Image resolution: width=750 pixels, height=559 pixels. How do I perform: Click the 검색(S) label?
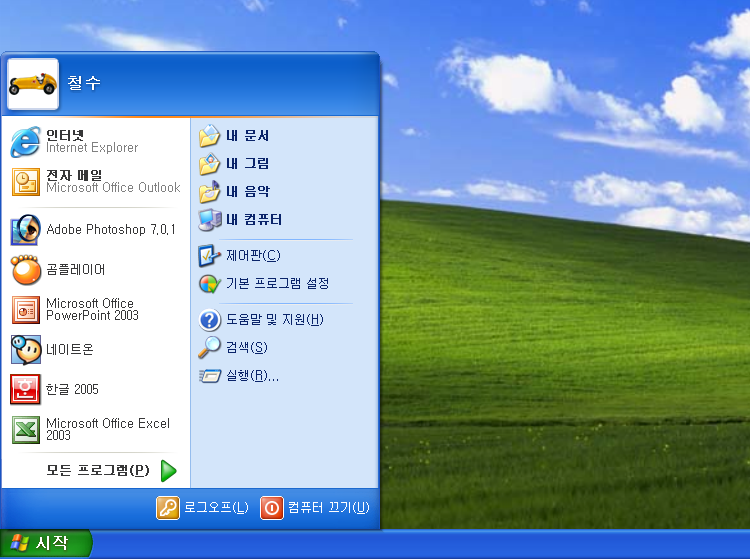tap(246, 348)
